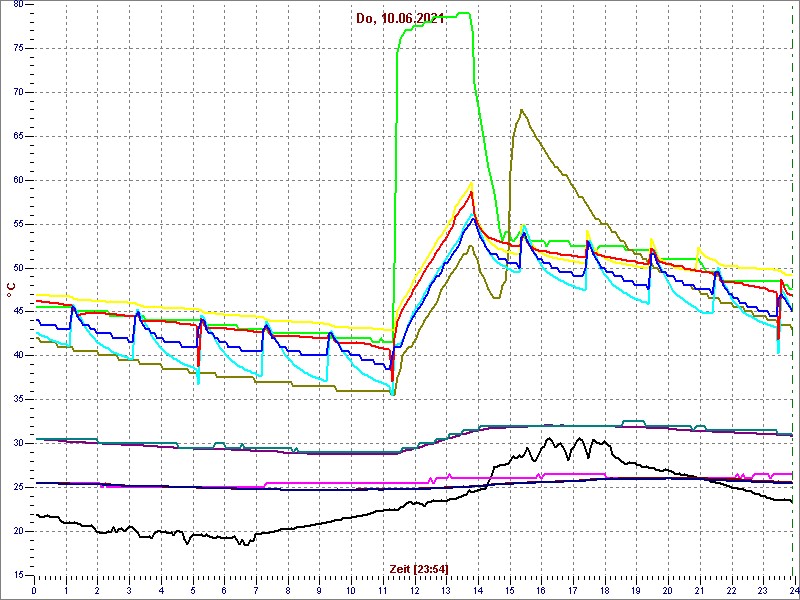Viewport: 800px width, 600px height.
Task: Click the °C axis unit label
Action: 10,290
